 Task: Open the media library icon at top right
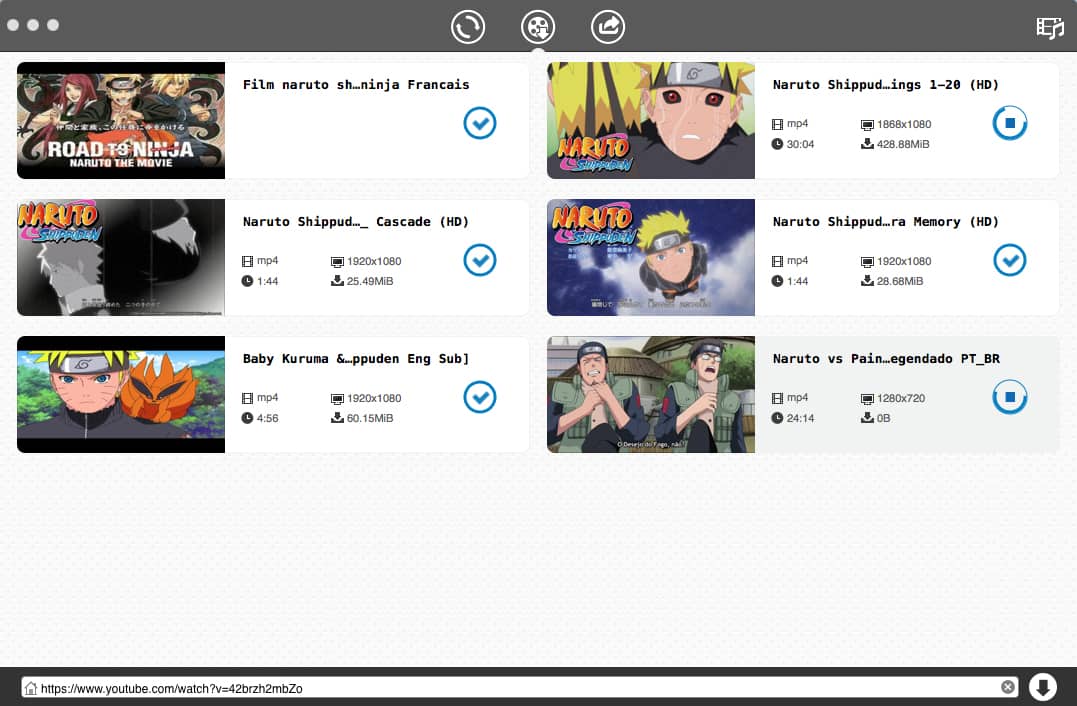tap(1050, 27)
